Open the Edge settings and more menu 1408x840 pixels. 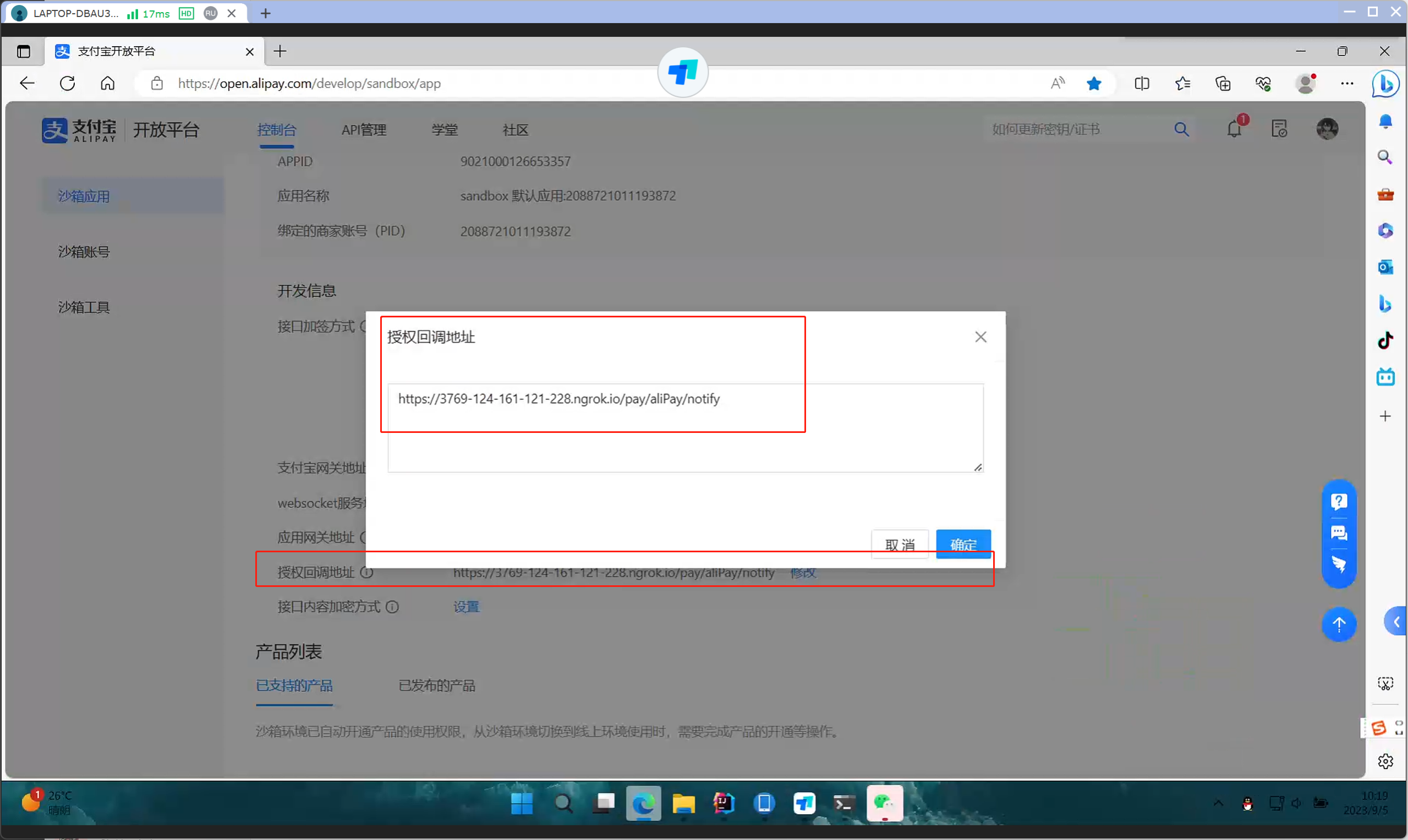click(1347, 84)
